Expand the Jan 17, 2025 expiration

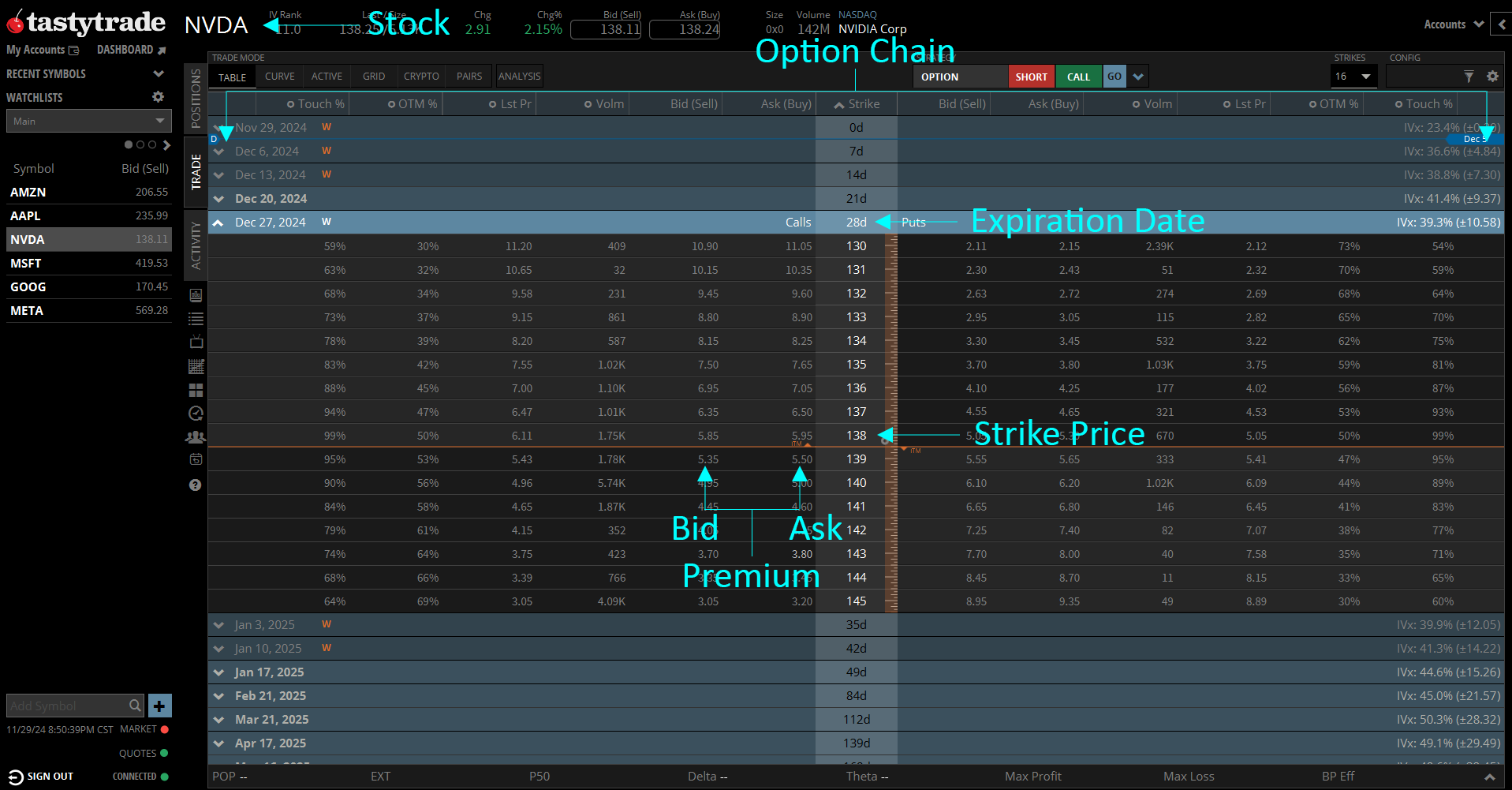coord(218,672)
